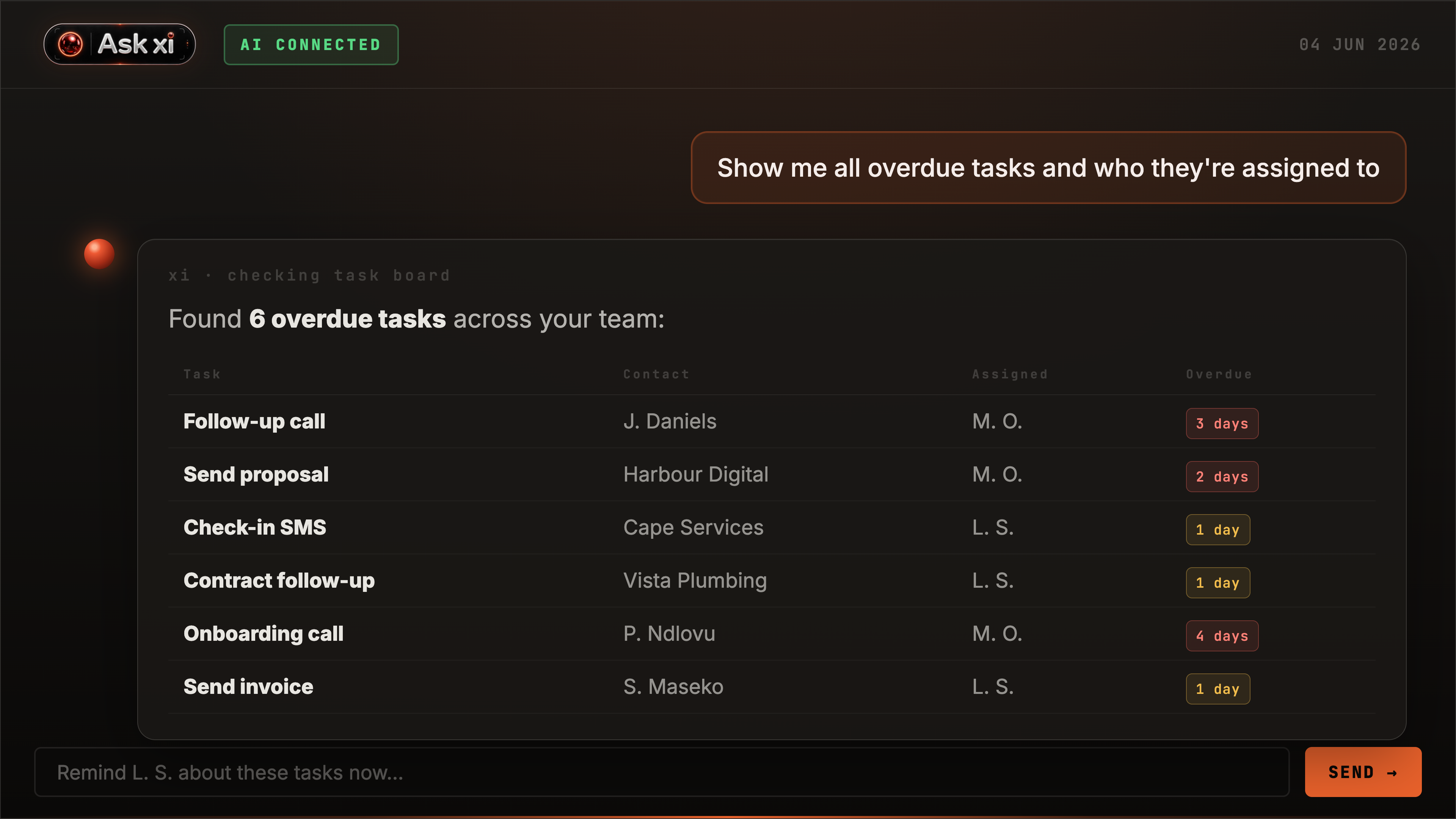Viewport: 1456px width, 819px height.
Task: Click the AI CONNECTED status badge
Action: tap(311, 45)
